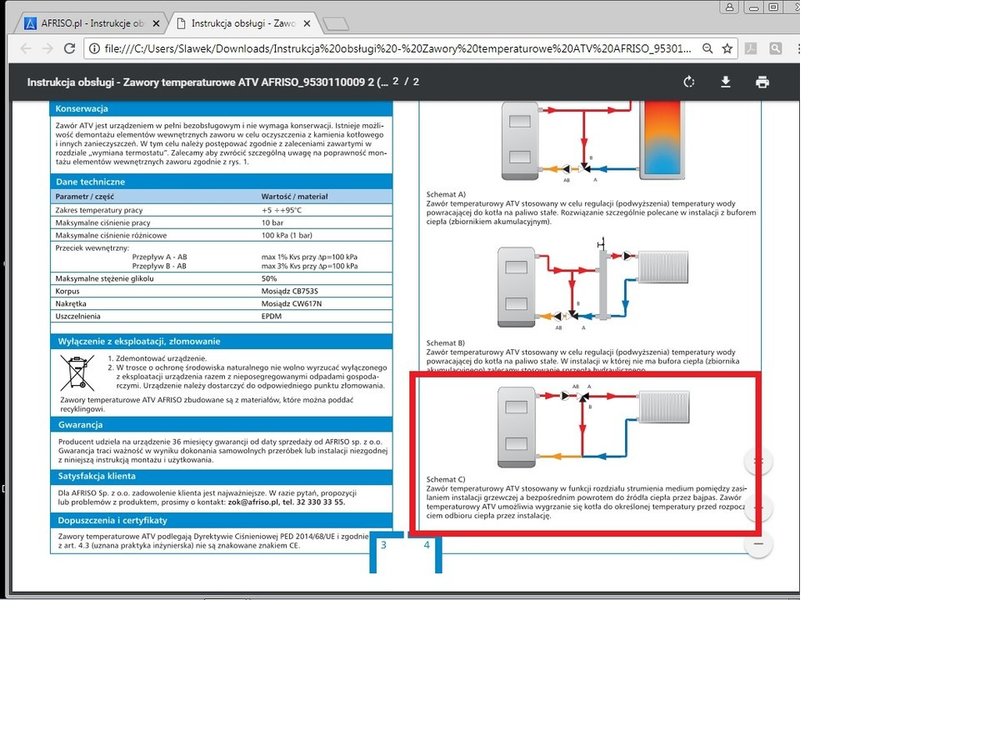This screenshot has width=1000, height=750.
Task: View site info for the file URL
Action: click(x=93, y=48)
